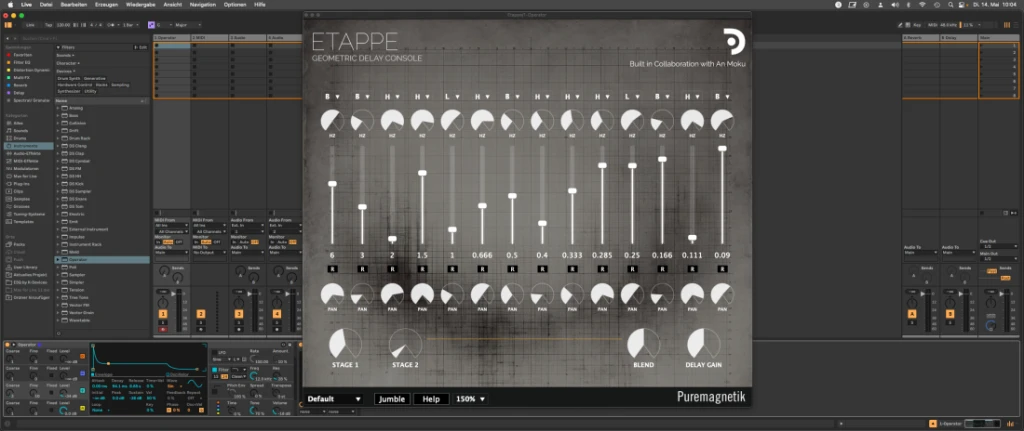Viewport: 1024px width, 431px height.
Task: Collapse the Filters section in Live browser
Action: pyautogui.click(x=57, y=47)
